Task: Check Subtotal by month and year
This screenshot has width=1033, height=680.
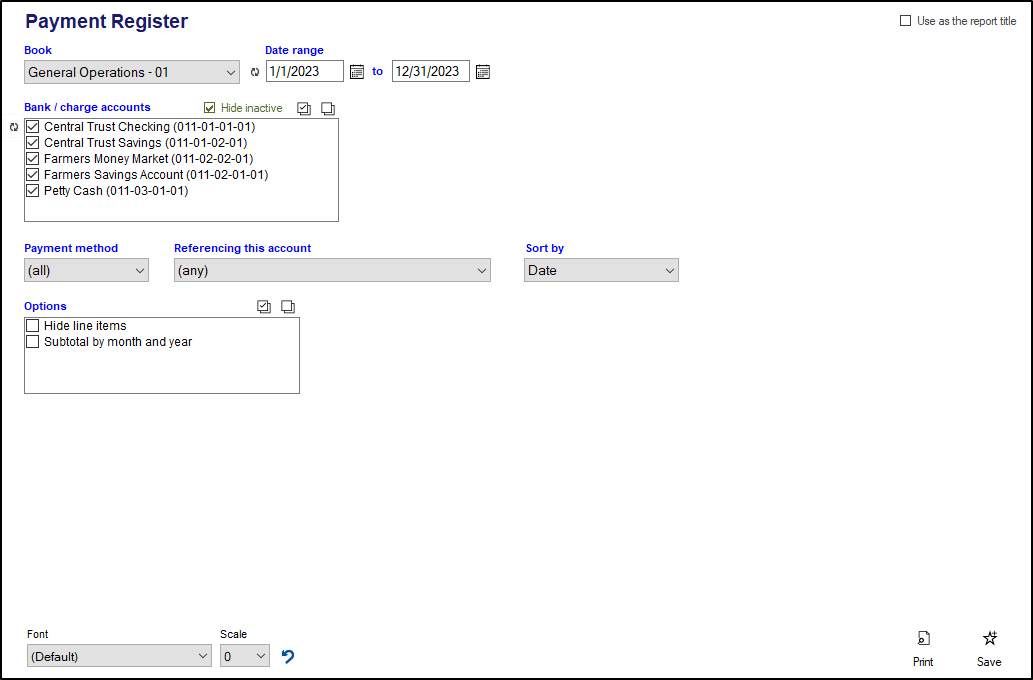Action: click(x=33, y=342)
